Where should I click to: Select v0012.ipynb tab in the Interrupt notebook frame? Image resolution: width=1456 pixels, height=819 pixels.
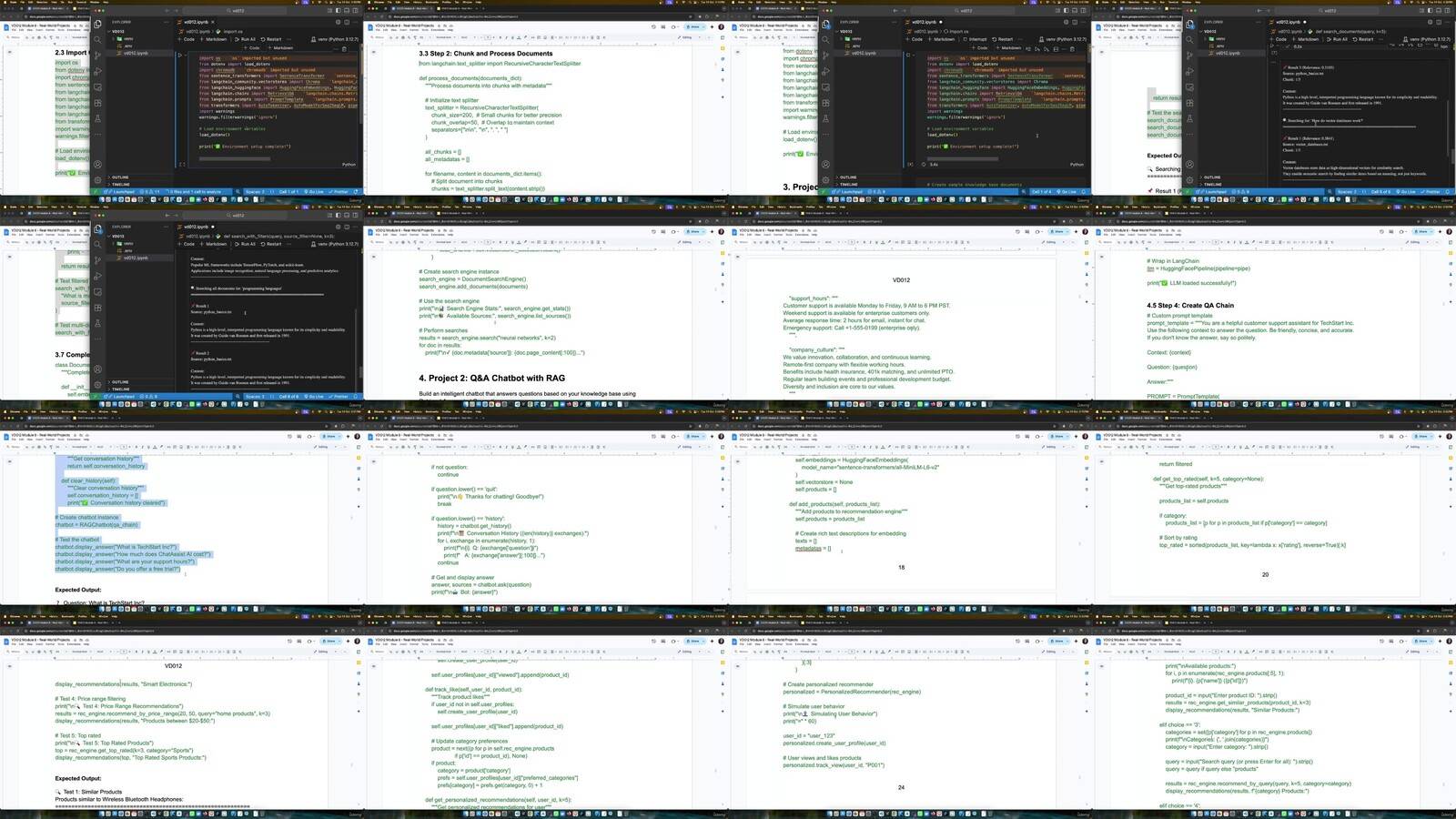pos(925,22)
